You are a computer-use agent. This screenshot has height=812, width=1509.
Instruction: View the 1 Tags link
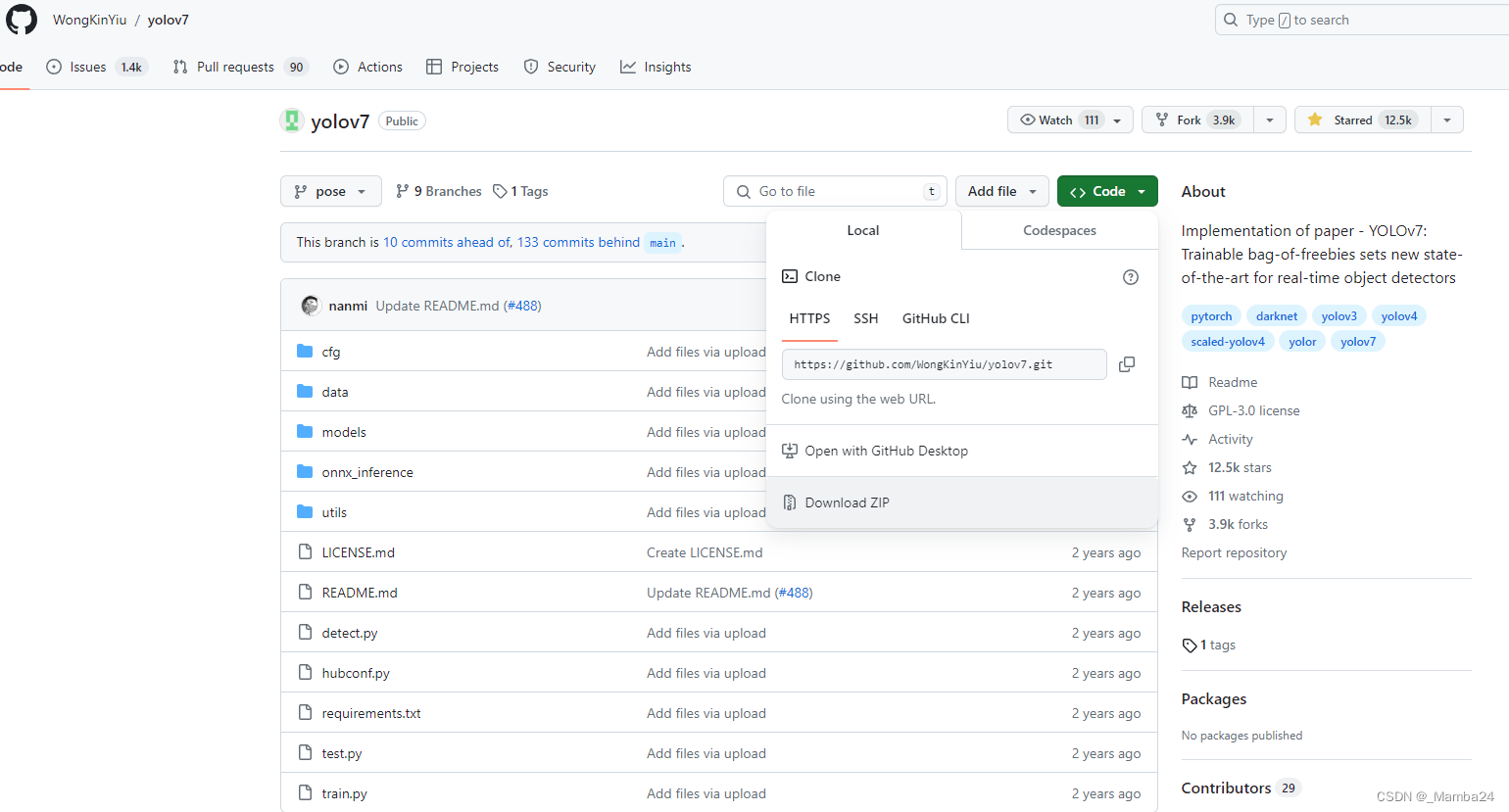[x=520, y=191]
